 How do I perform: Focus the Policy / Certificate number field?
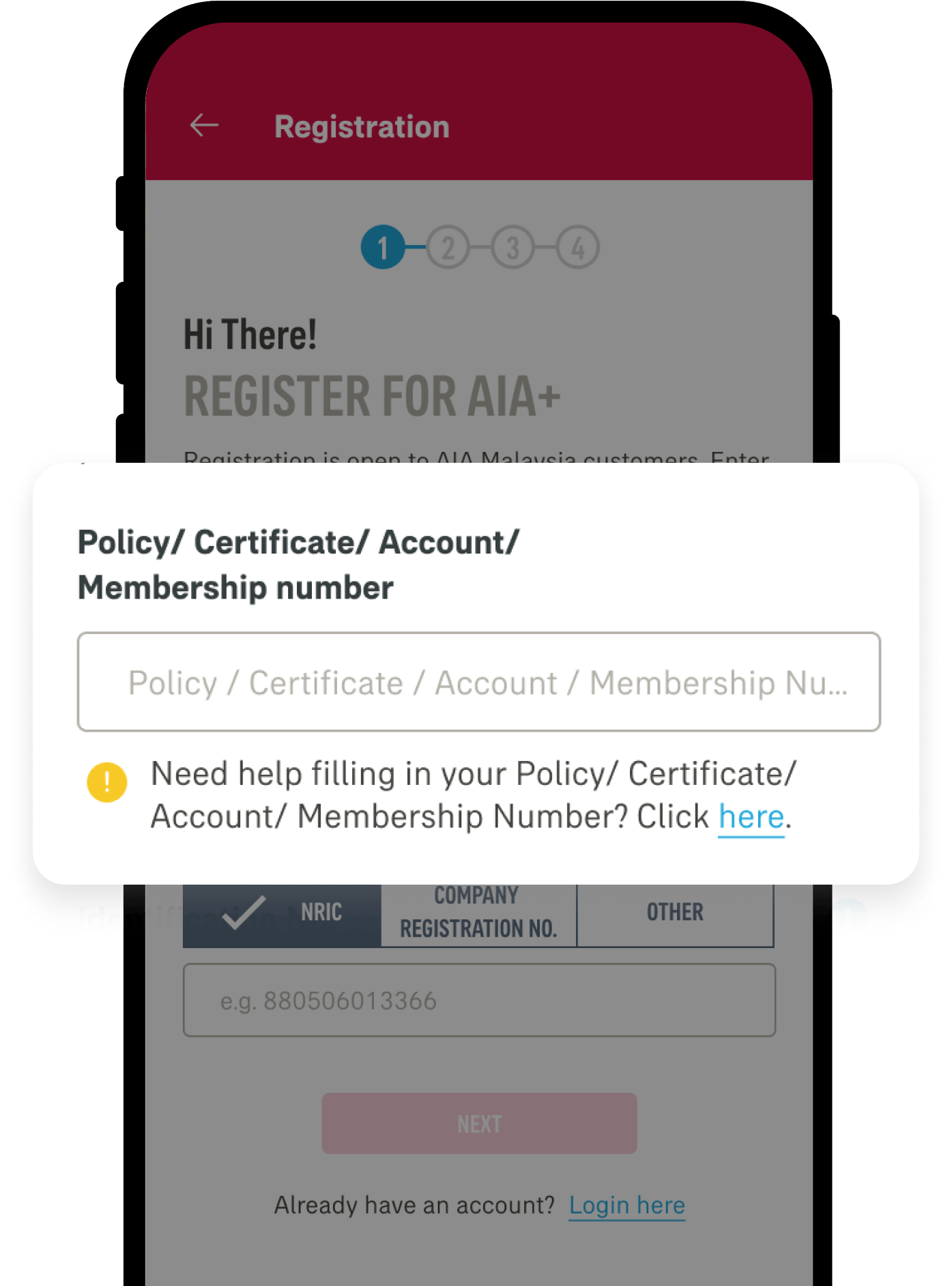point(478,682)
